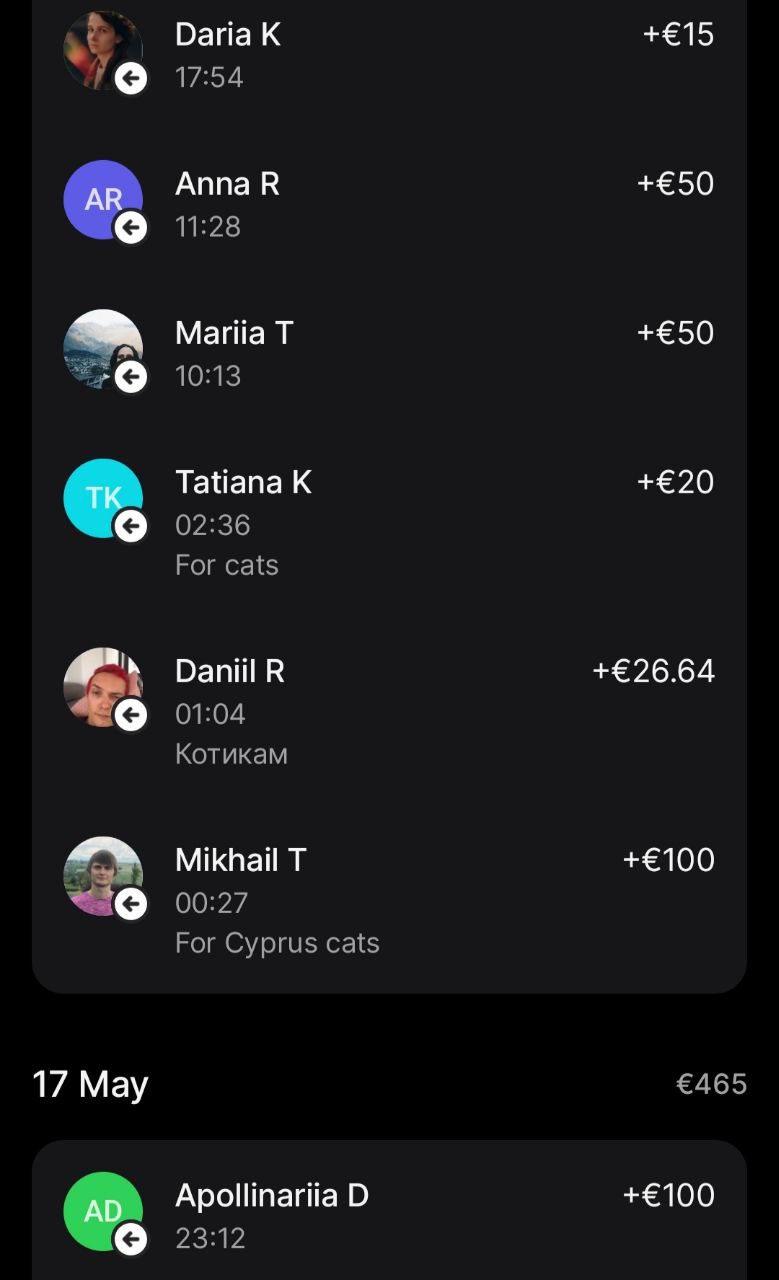
Task: Click Mariia T's mountain photo avatar
Action: (102, 348)
